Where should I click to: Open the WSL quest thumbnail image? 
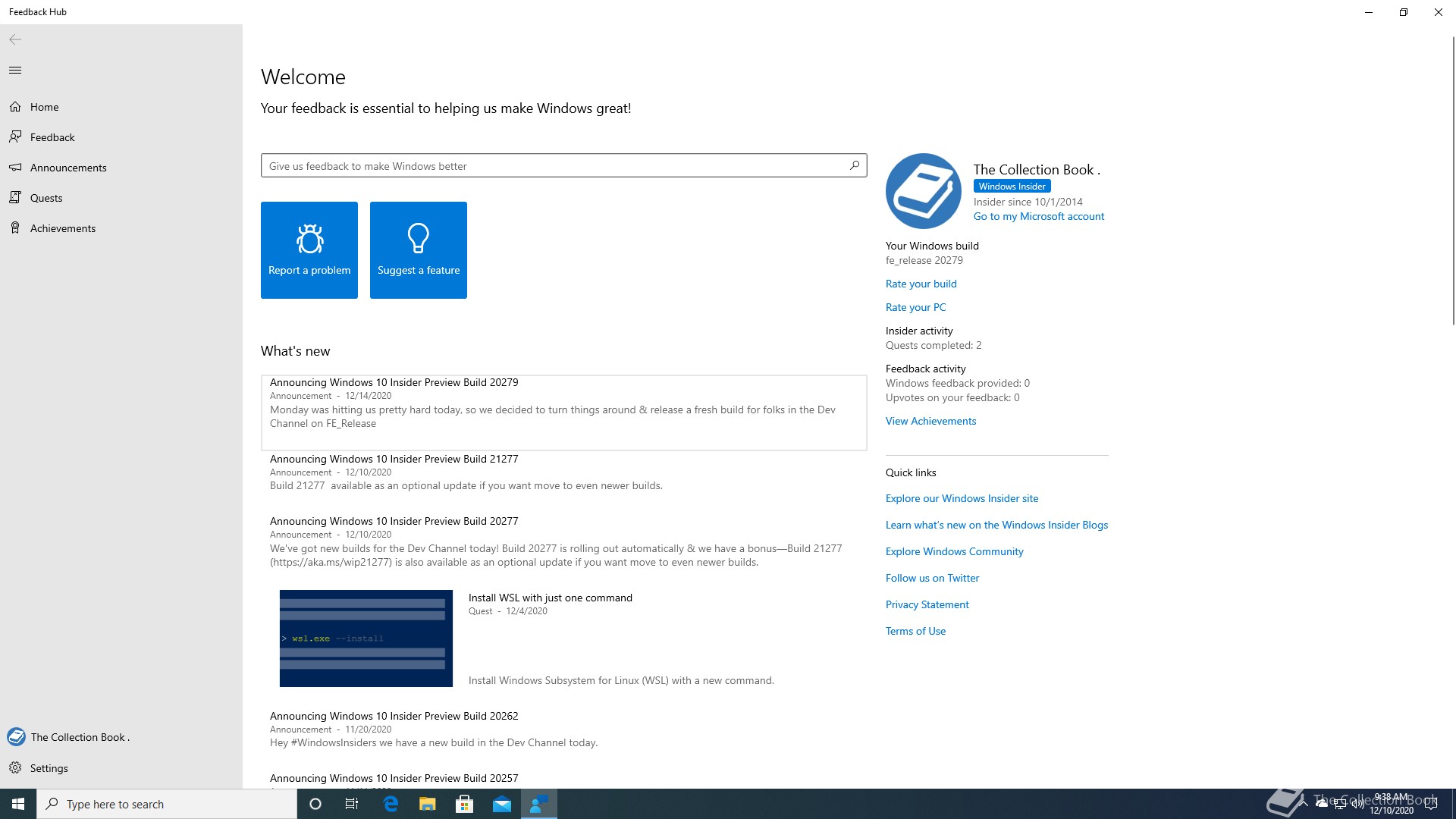point(366,639)
